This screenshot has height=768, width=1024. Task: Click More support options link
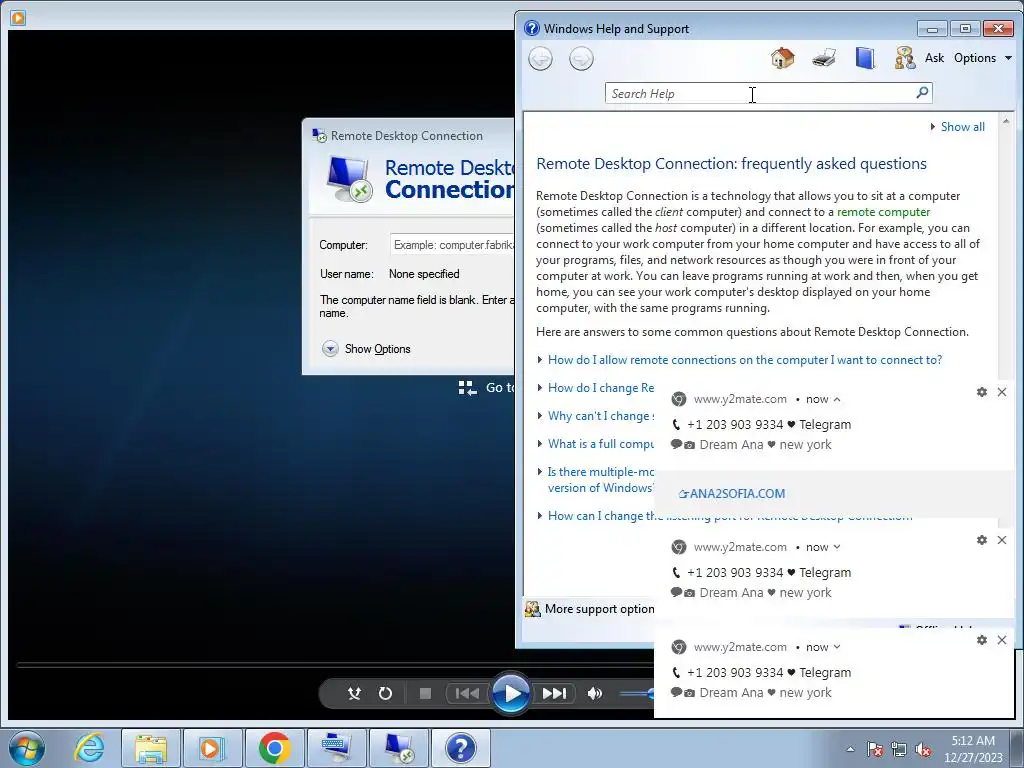600,609
